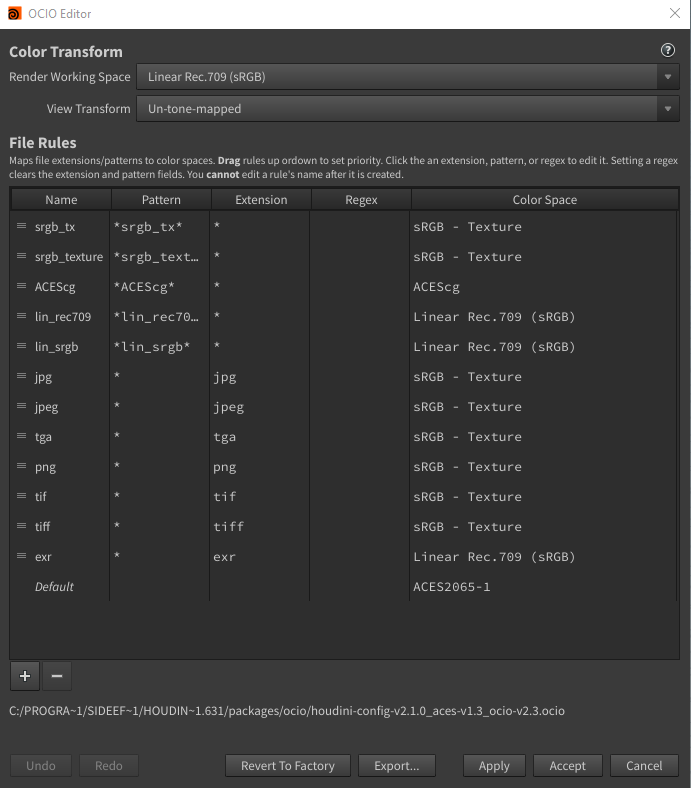The height and width of the screenshot is (788, 691).
Task: Click the drag handle for png rule
Action: click(x=22, y=466)
